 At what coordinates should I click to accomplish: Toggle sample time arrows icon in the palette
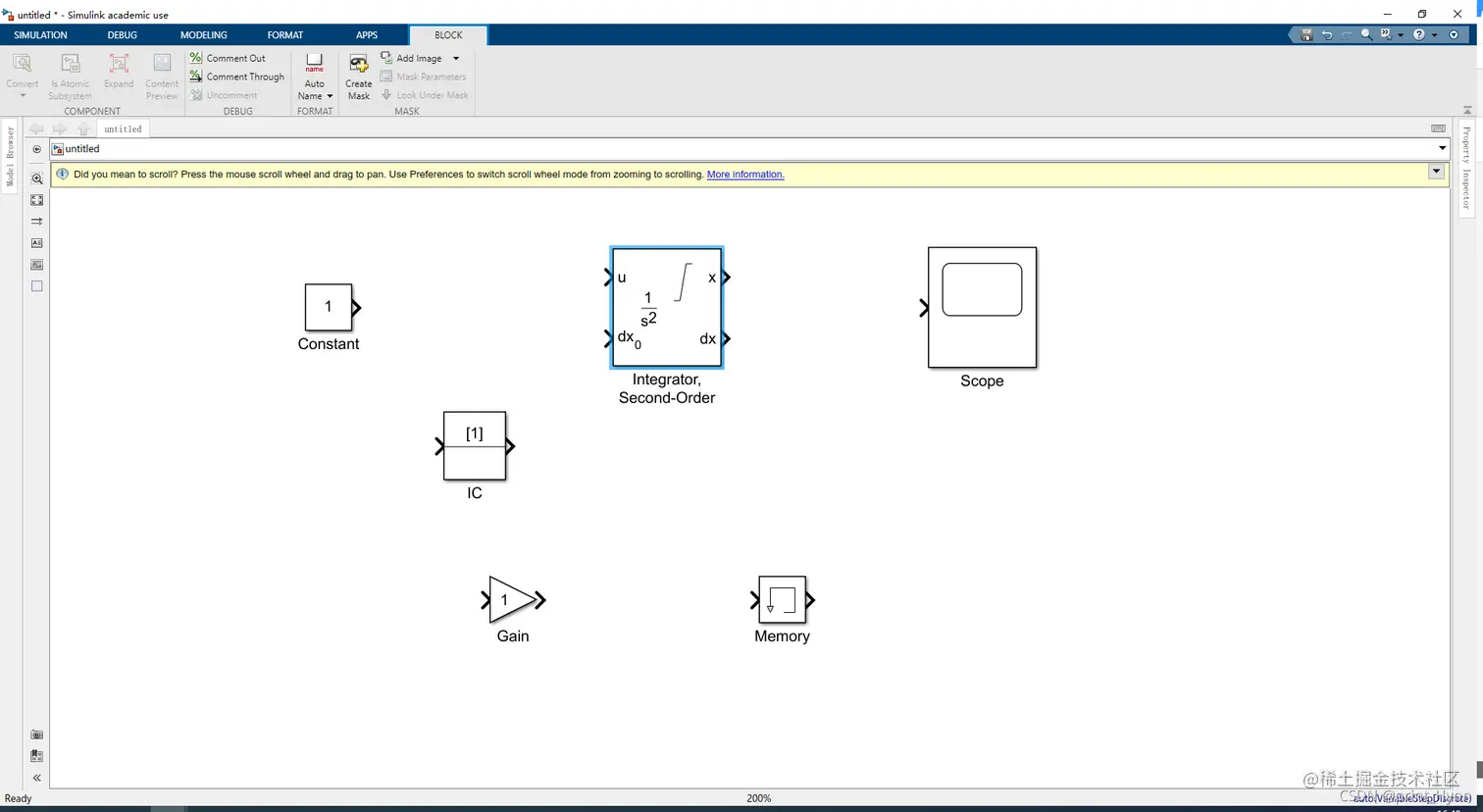(37, 222)
